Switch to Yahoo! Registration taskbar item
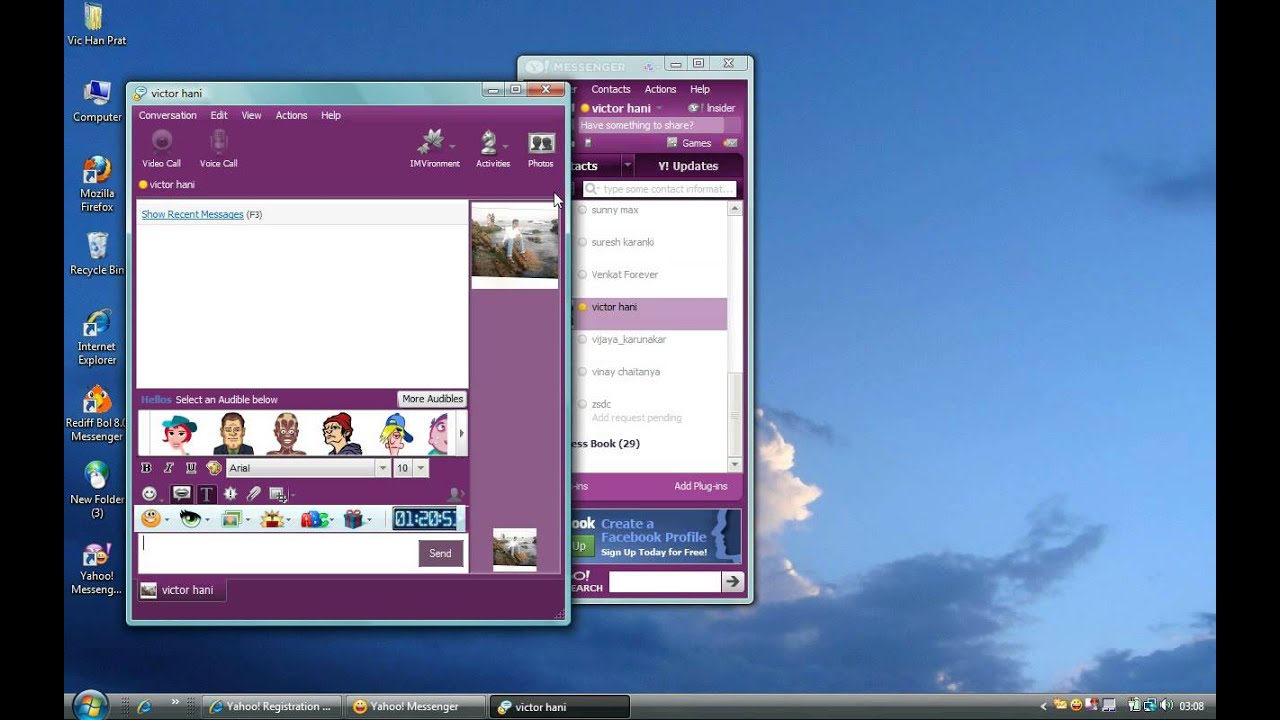1280x720 pixels. tap(271, 706)
